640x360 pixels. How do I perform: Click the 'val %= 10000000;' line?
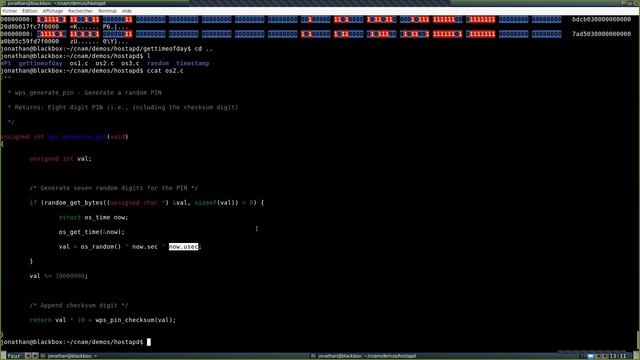58,276
